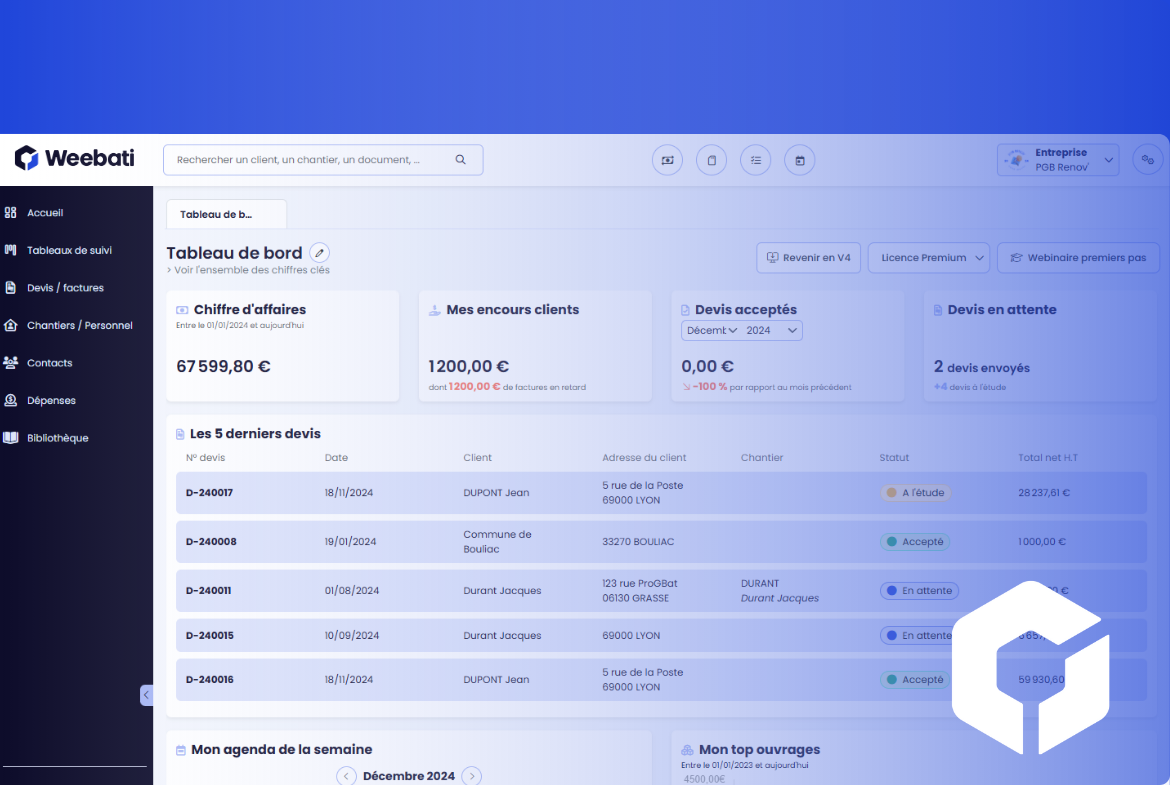Collapse the sidebar with the left arrow handle

pyautogui.click(x=146, y=694)
